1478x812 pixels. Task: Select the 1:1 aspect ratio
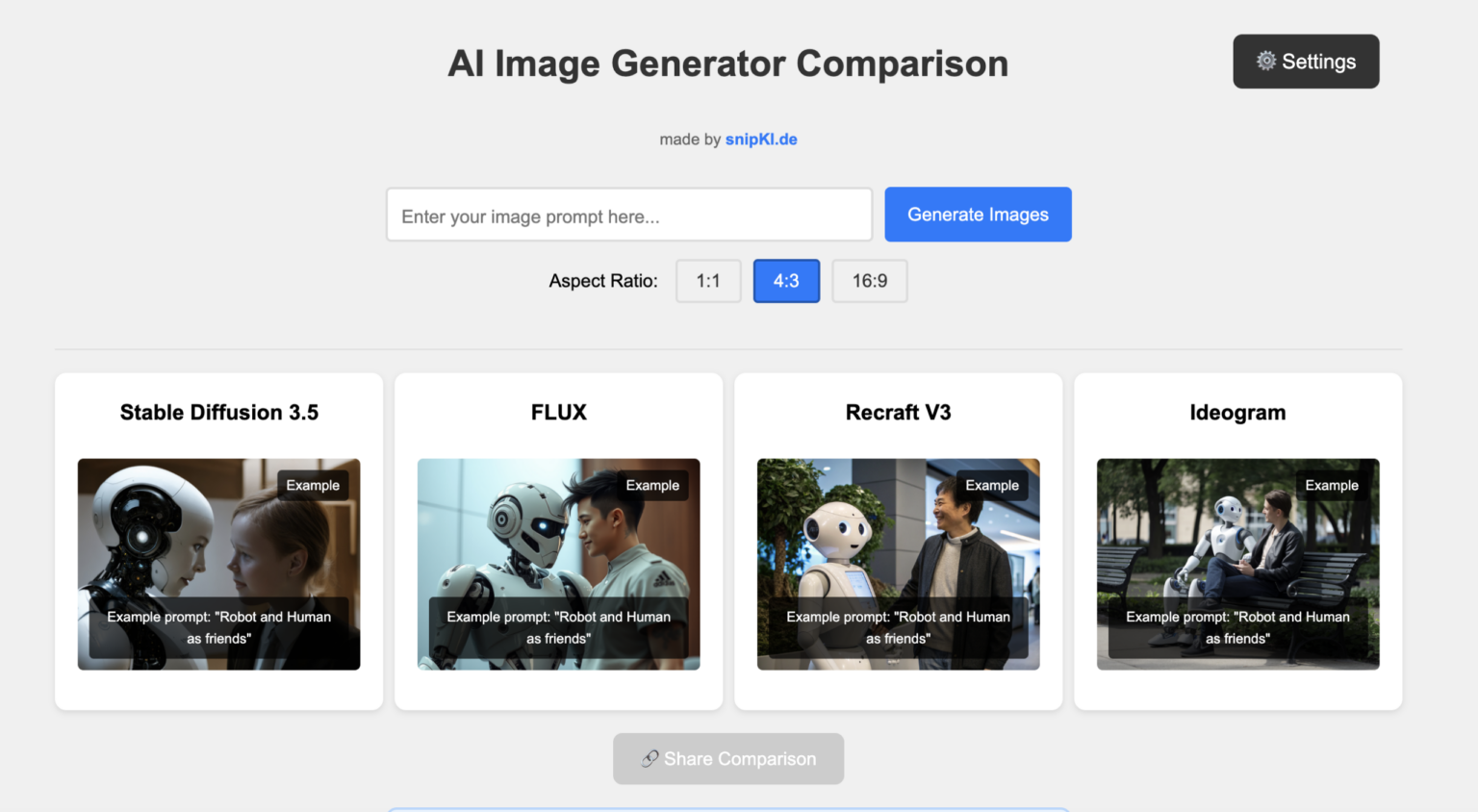[708, 281]
